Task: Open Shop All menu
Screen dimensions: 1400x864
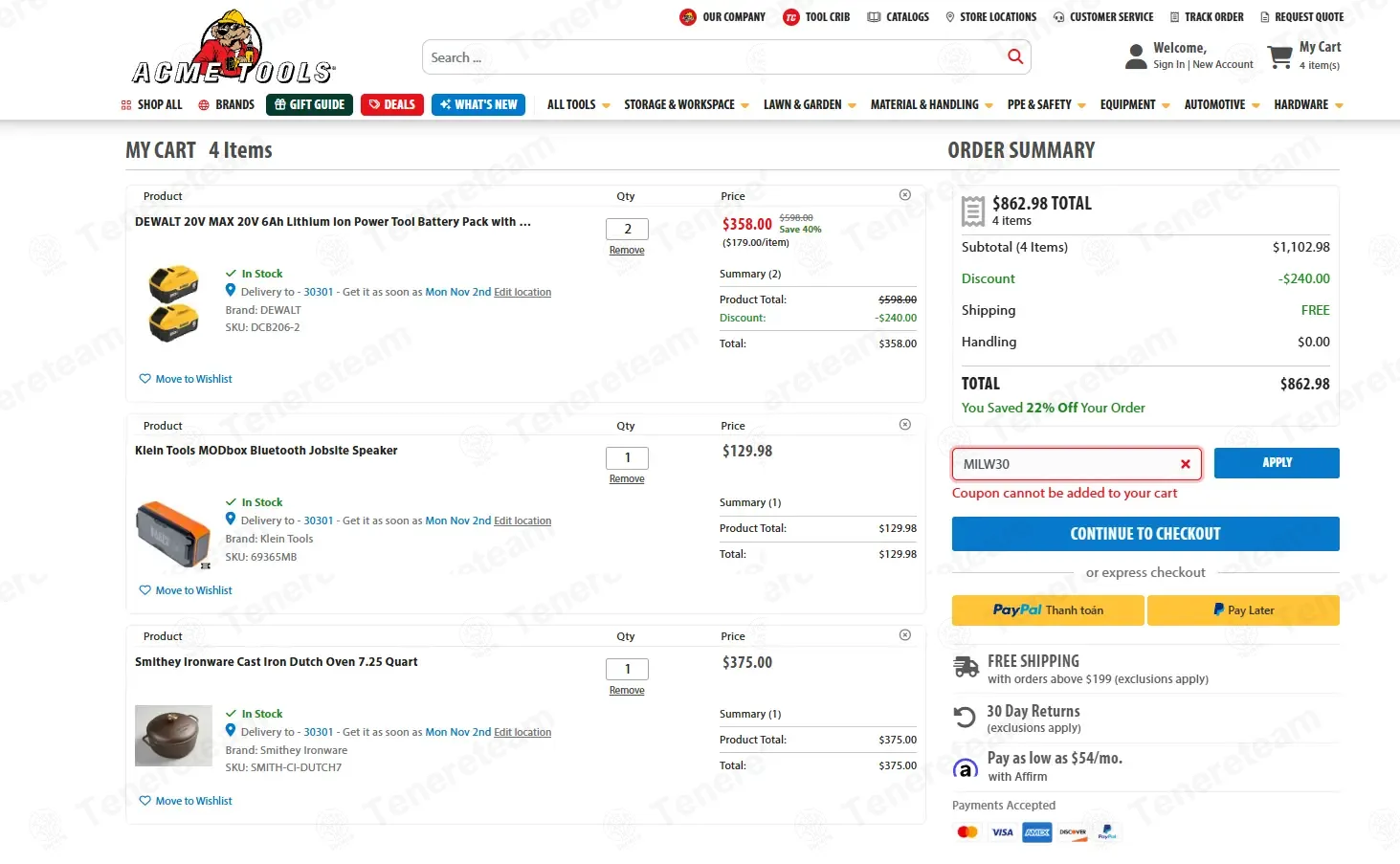Action: (151, 105)
